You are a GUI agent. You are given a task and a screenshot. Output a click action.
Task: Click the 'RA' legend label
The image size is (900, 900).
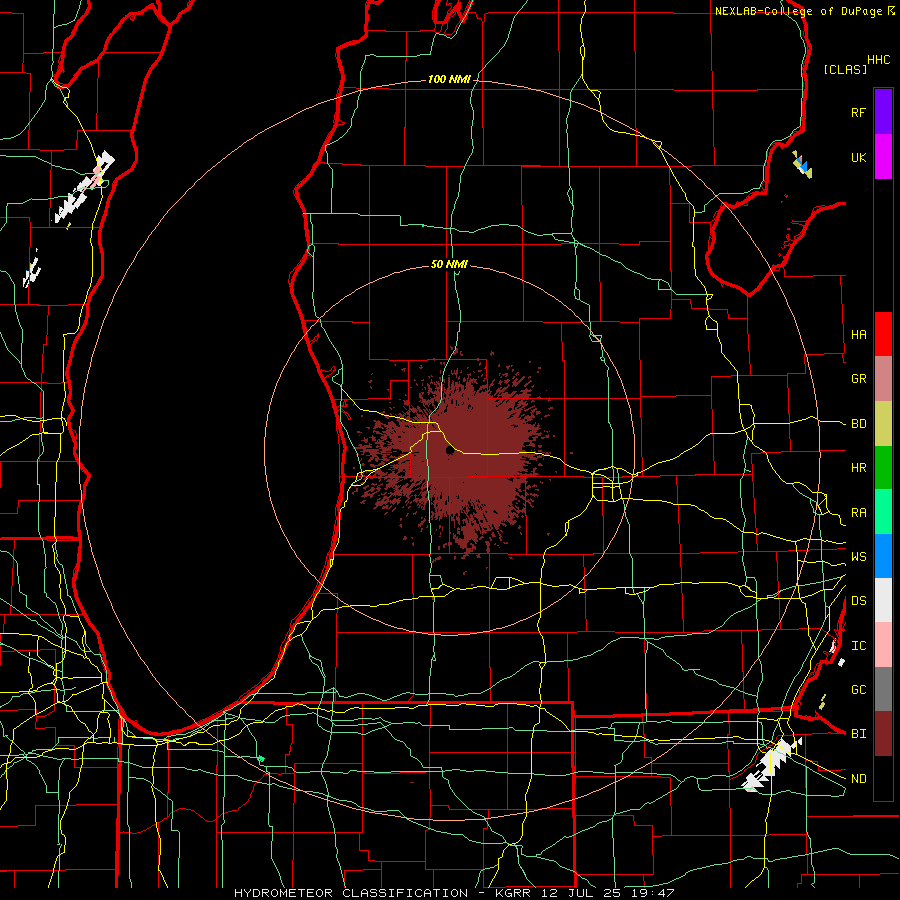[859, 513]
